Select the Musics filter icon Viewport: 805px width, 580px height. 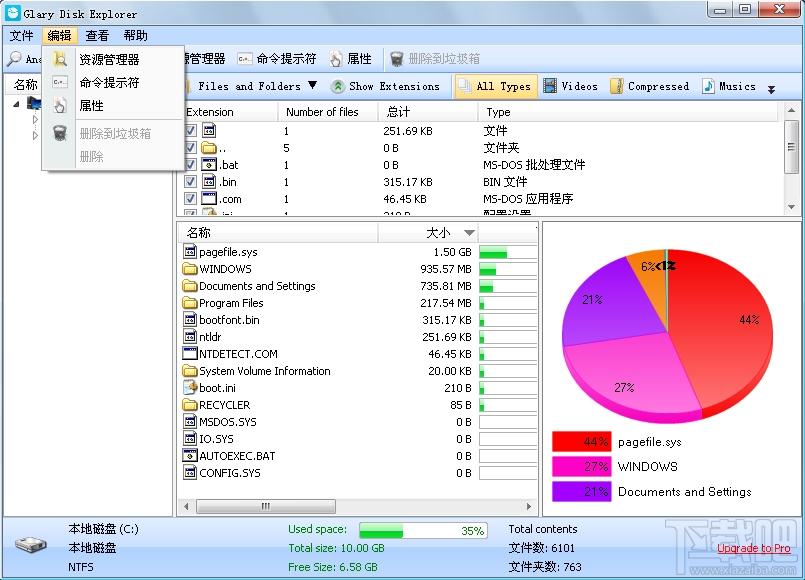point(708,86)
